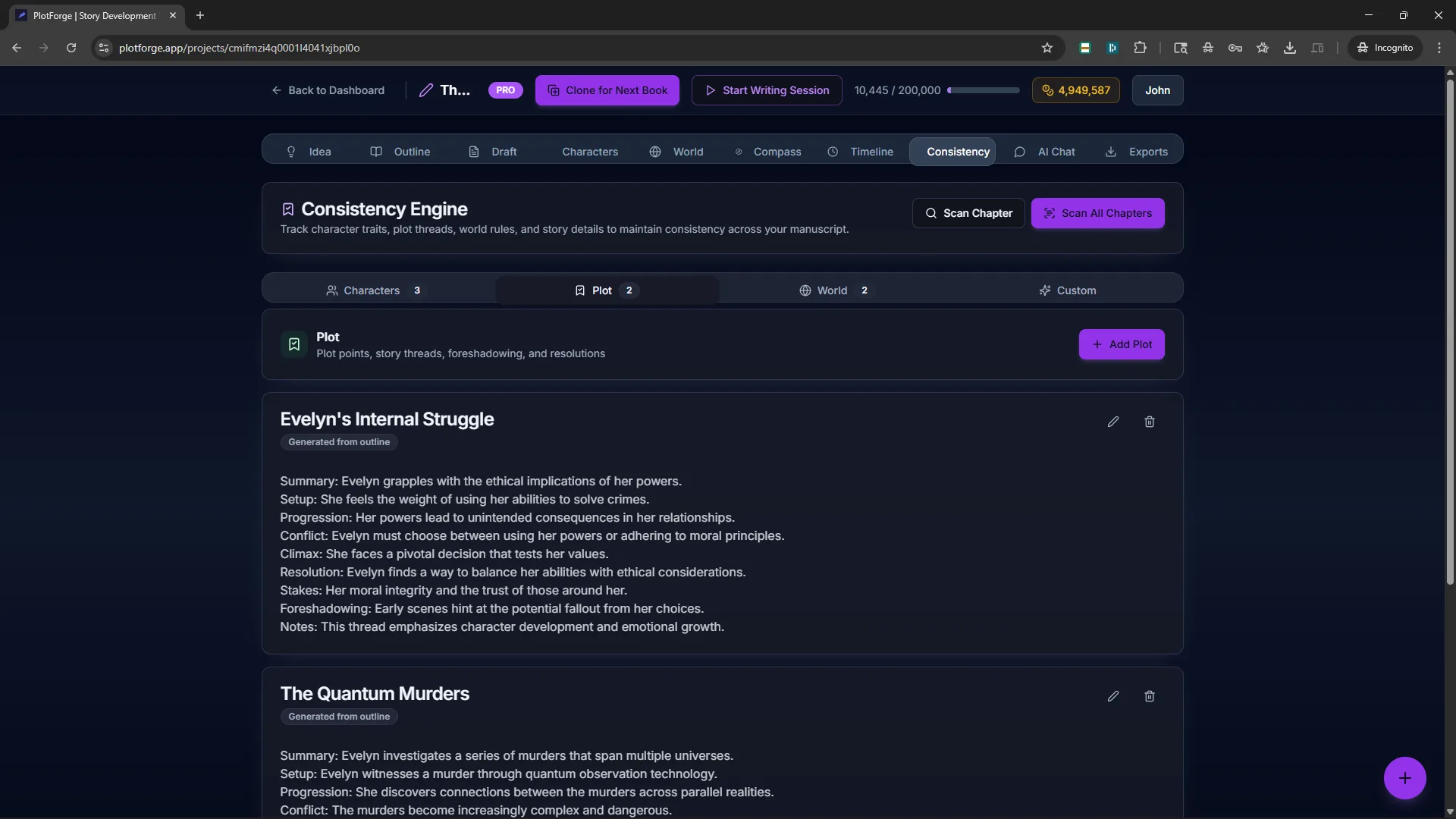Open the John user menu

1157,90
